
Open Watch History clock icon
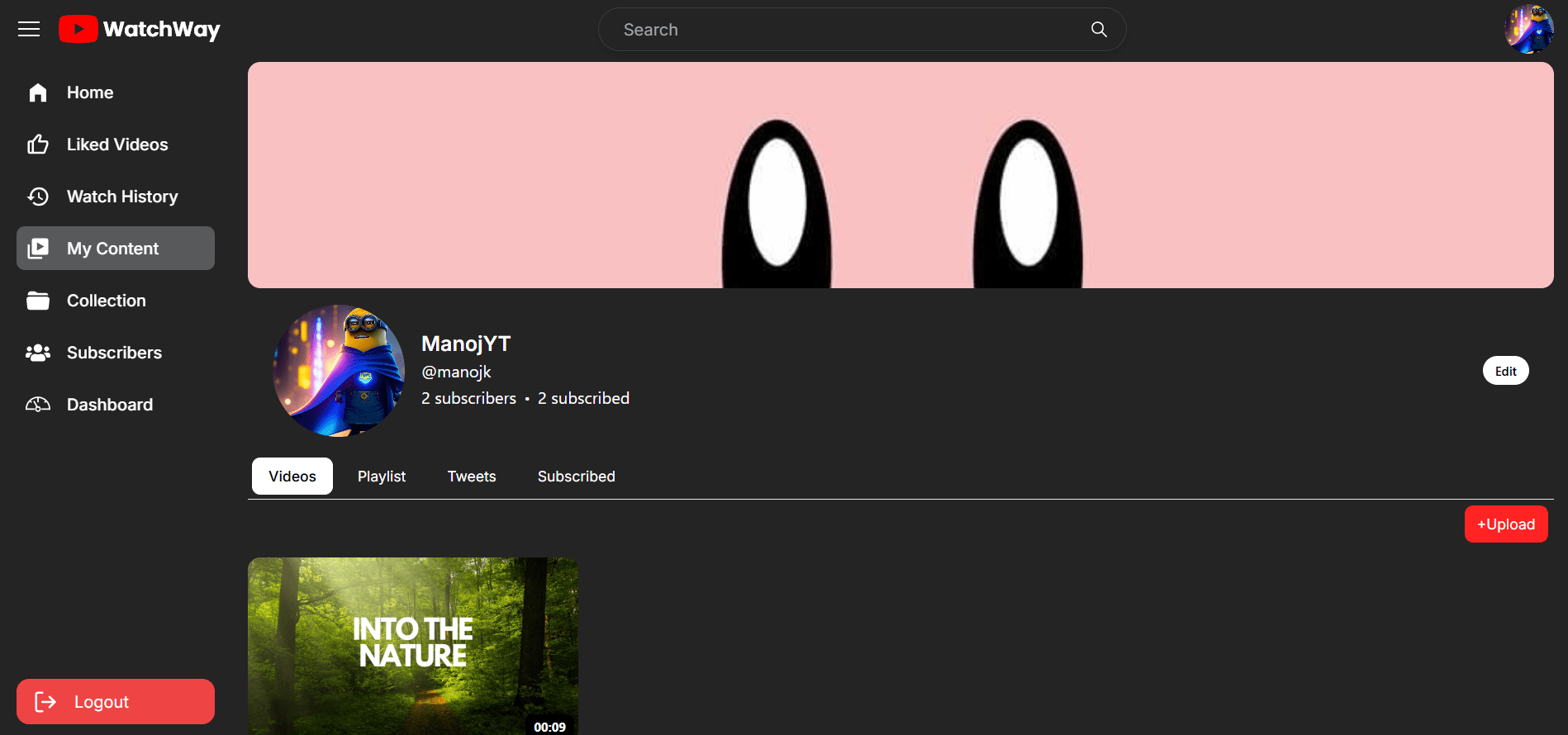click(x=38, y=197)
